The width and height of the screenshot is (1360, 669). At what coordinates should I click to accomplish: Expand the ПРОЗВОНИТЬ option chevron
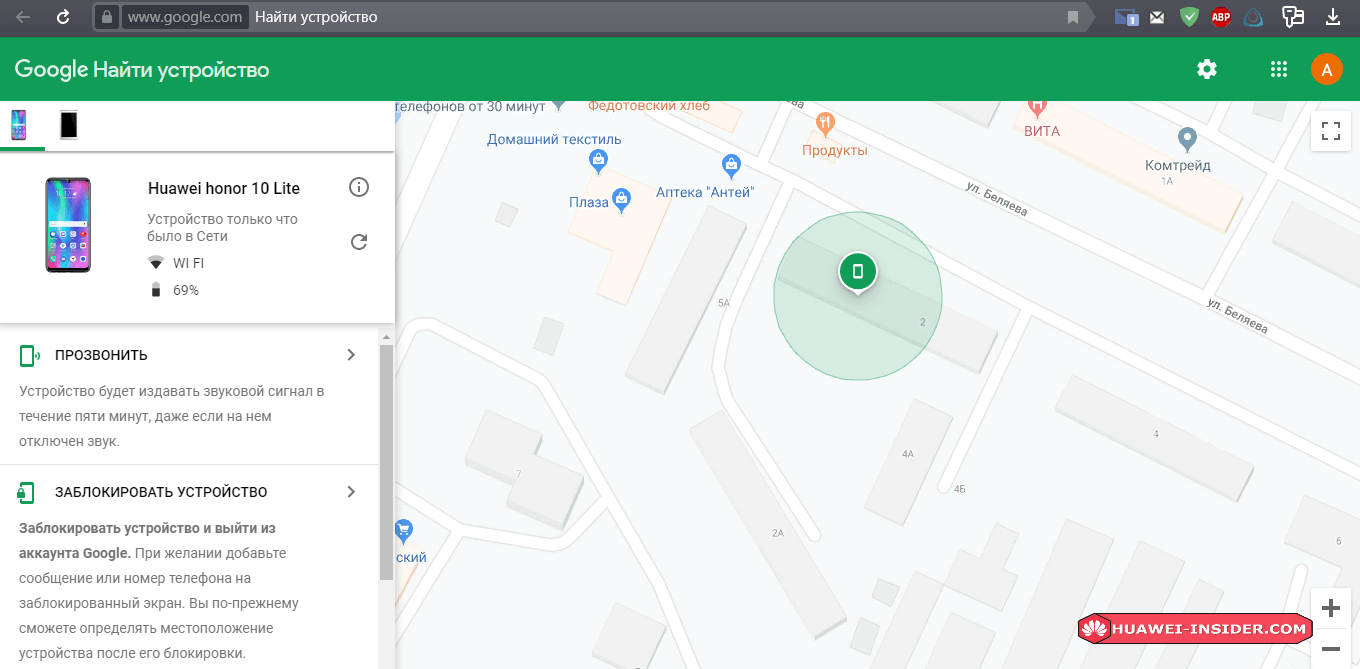click(351, 355)
